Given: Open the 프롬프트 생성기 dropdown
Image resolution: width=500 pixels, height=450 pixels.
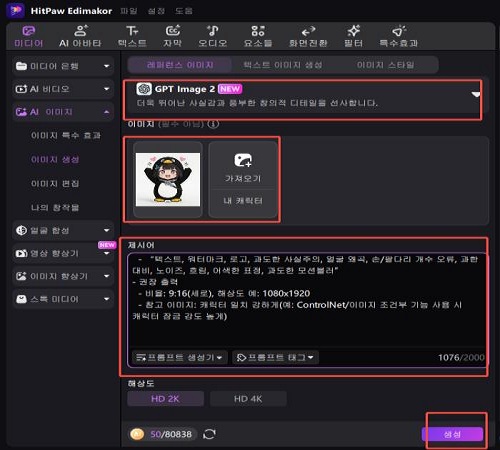Looking at the screenshot, I should point(180,357).
